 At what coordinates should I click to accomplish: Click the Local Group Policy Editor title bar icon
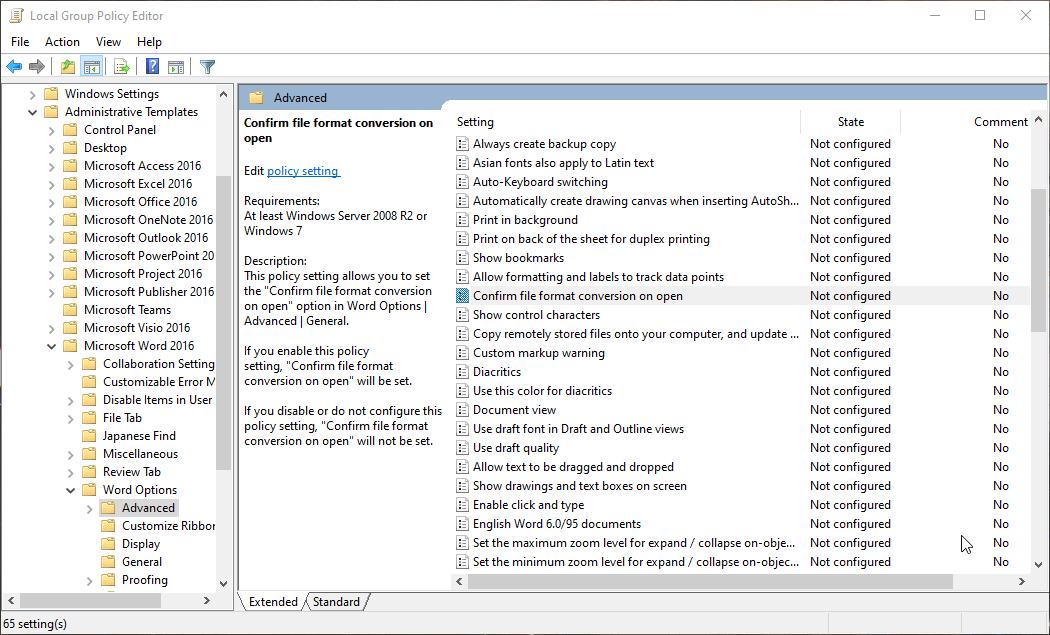pos(16,15)
